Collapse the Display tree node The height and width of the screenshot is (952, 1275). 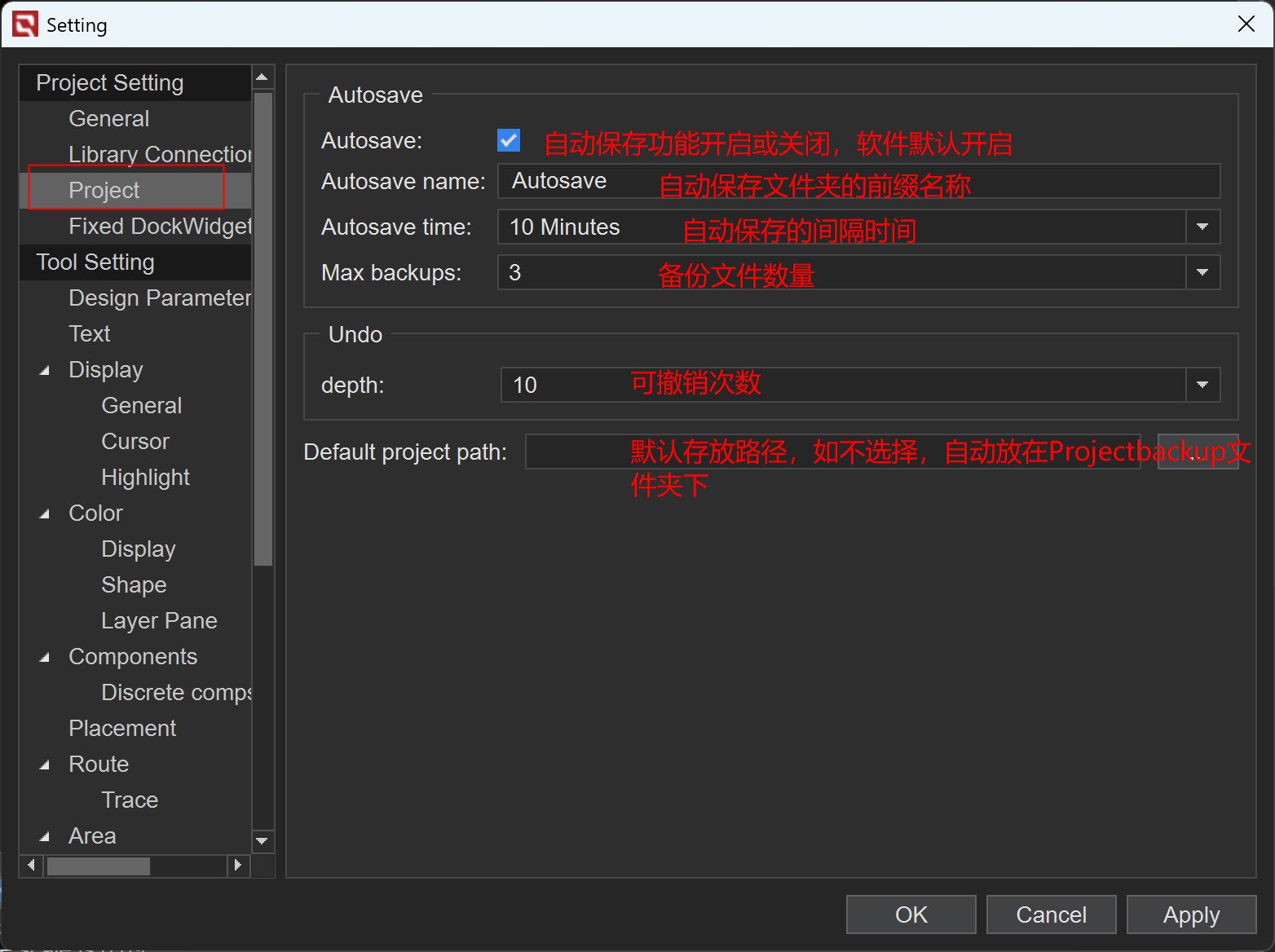pyautogui.click(x=45, y=371)
